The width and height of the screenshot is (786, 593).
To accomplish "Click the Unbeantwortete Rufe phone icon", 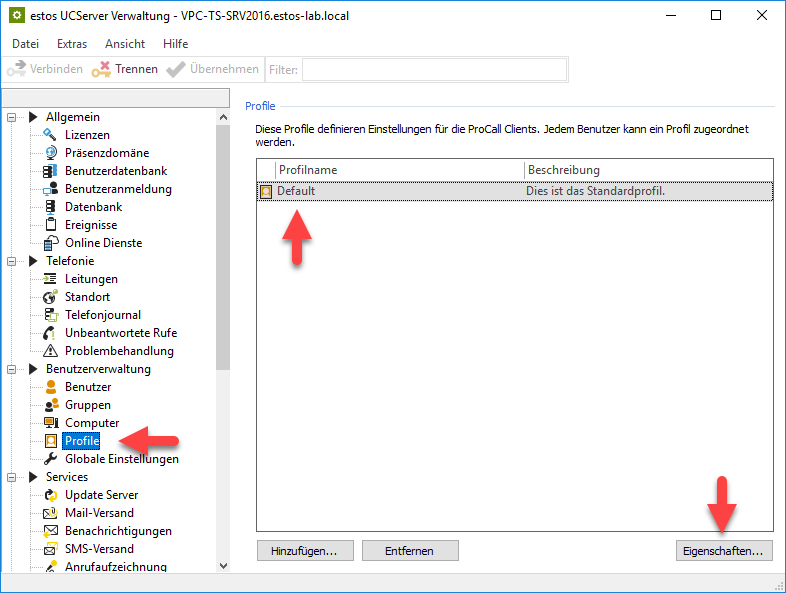I will pyautogui.click(x=51, y=333).
